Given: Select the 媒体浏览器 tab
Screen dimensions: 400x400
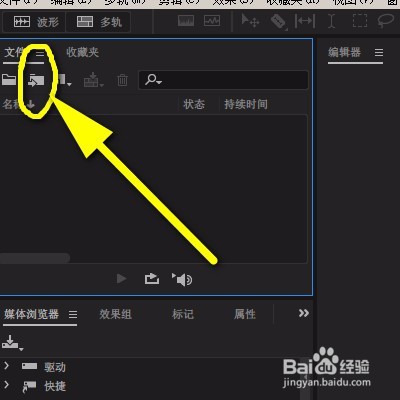Looking at the screenshot, I should click(31, 314).
